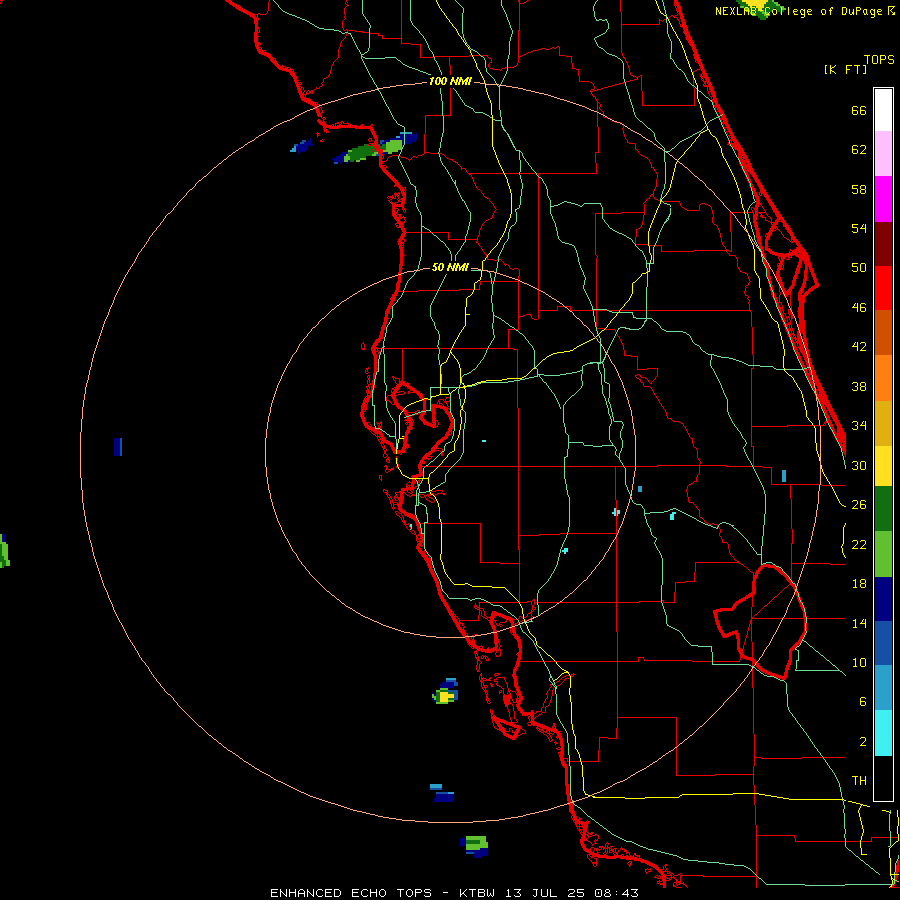Click the [K FT] units label

point(846,69)
